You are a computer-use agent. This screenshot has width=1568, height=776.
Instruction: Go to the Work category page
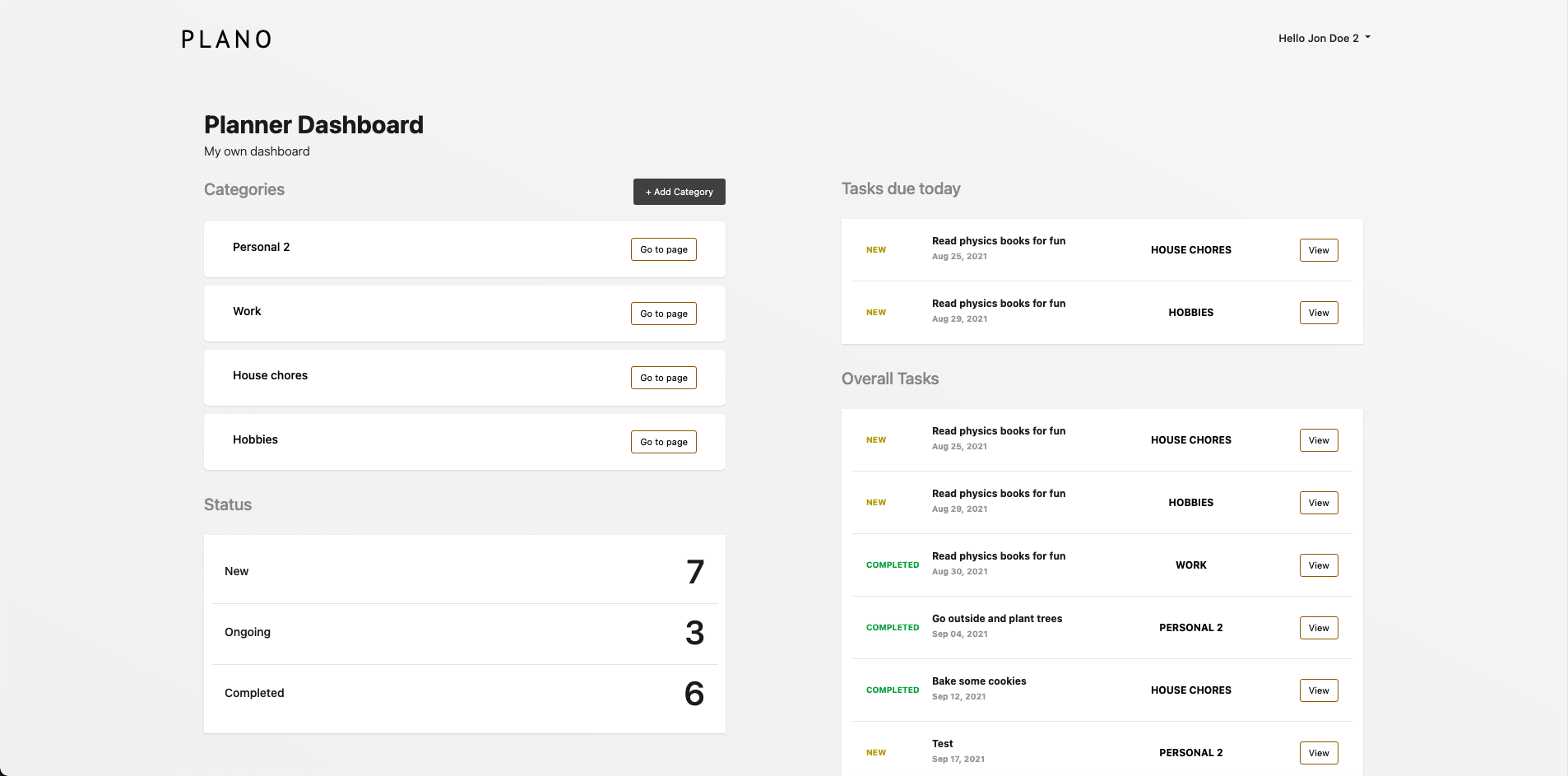pos(663,313)
